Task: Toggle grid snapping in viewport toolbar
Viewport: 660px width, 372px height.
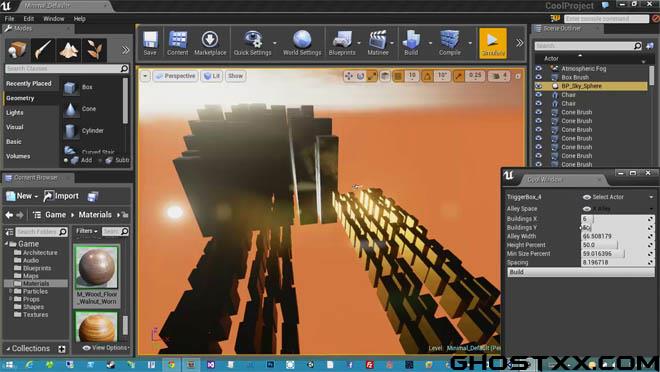Action: pyautogui.click(x=398, y=76)
